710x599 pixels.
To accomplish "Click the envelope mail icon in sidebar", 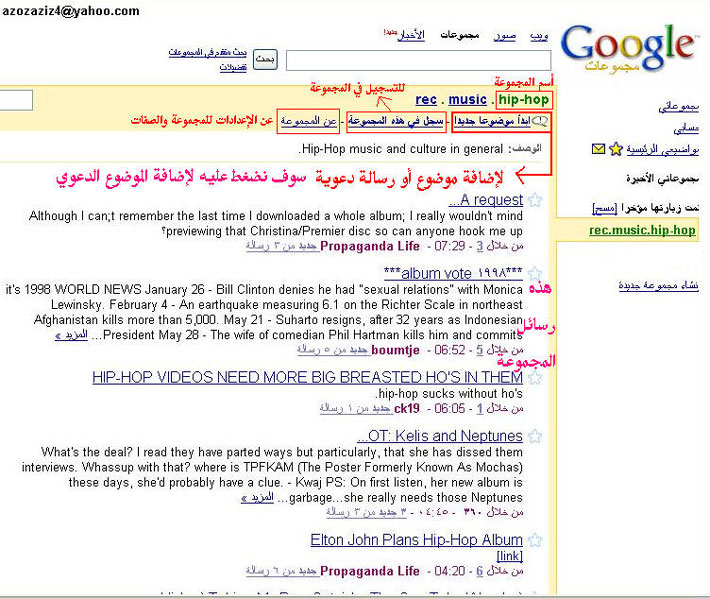I will click(598, 149).
